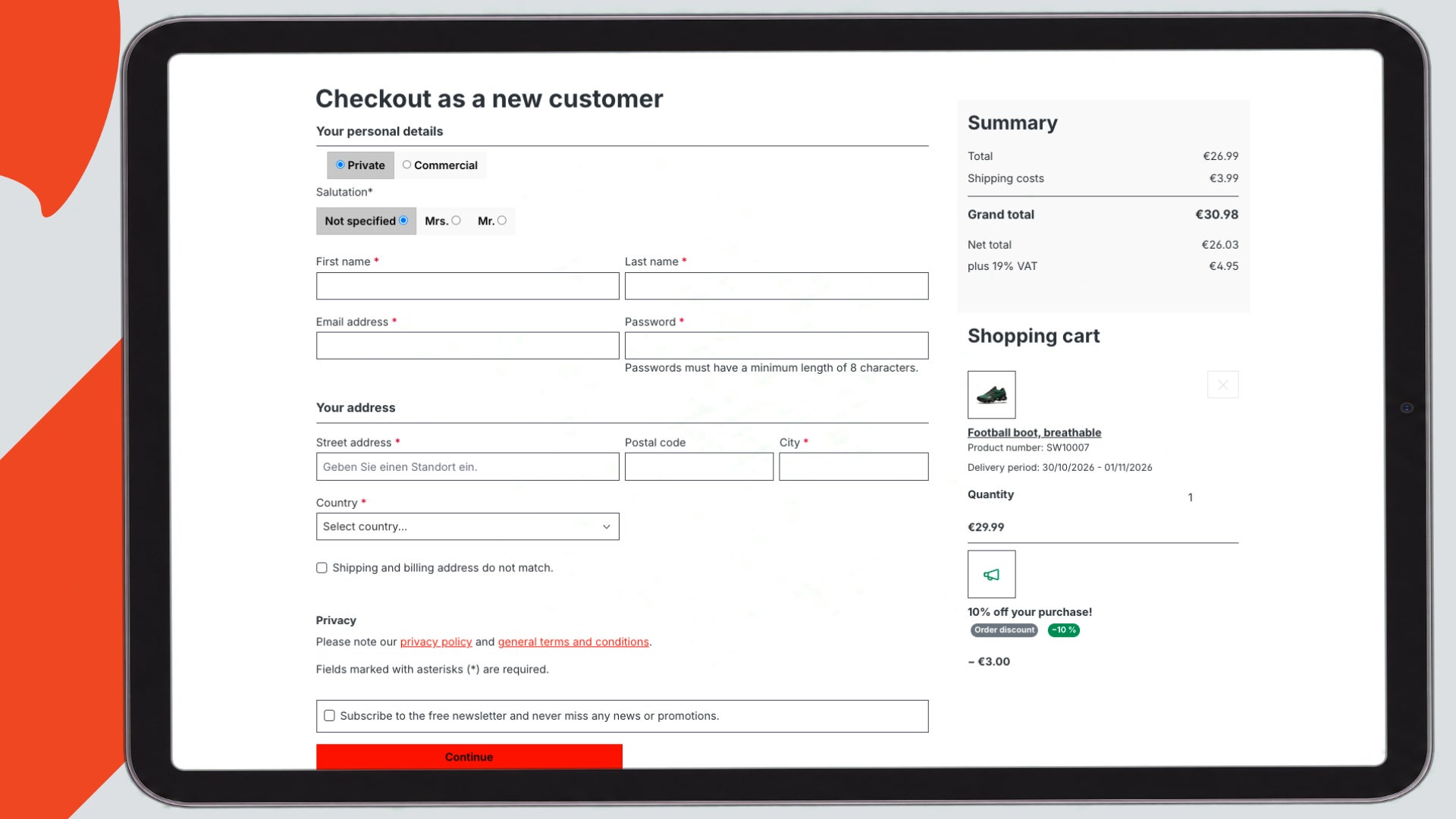Click the discount amount – €3.00
Viewport: 1456px width, 819px height.
click(989, 661)
